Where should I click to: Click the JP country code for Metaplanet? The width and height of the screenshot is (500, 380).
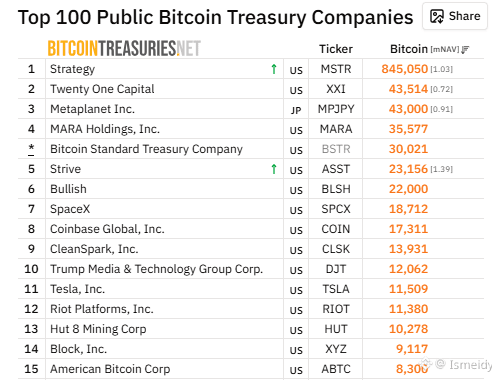(296, 110)
